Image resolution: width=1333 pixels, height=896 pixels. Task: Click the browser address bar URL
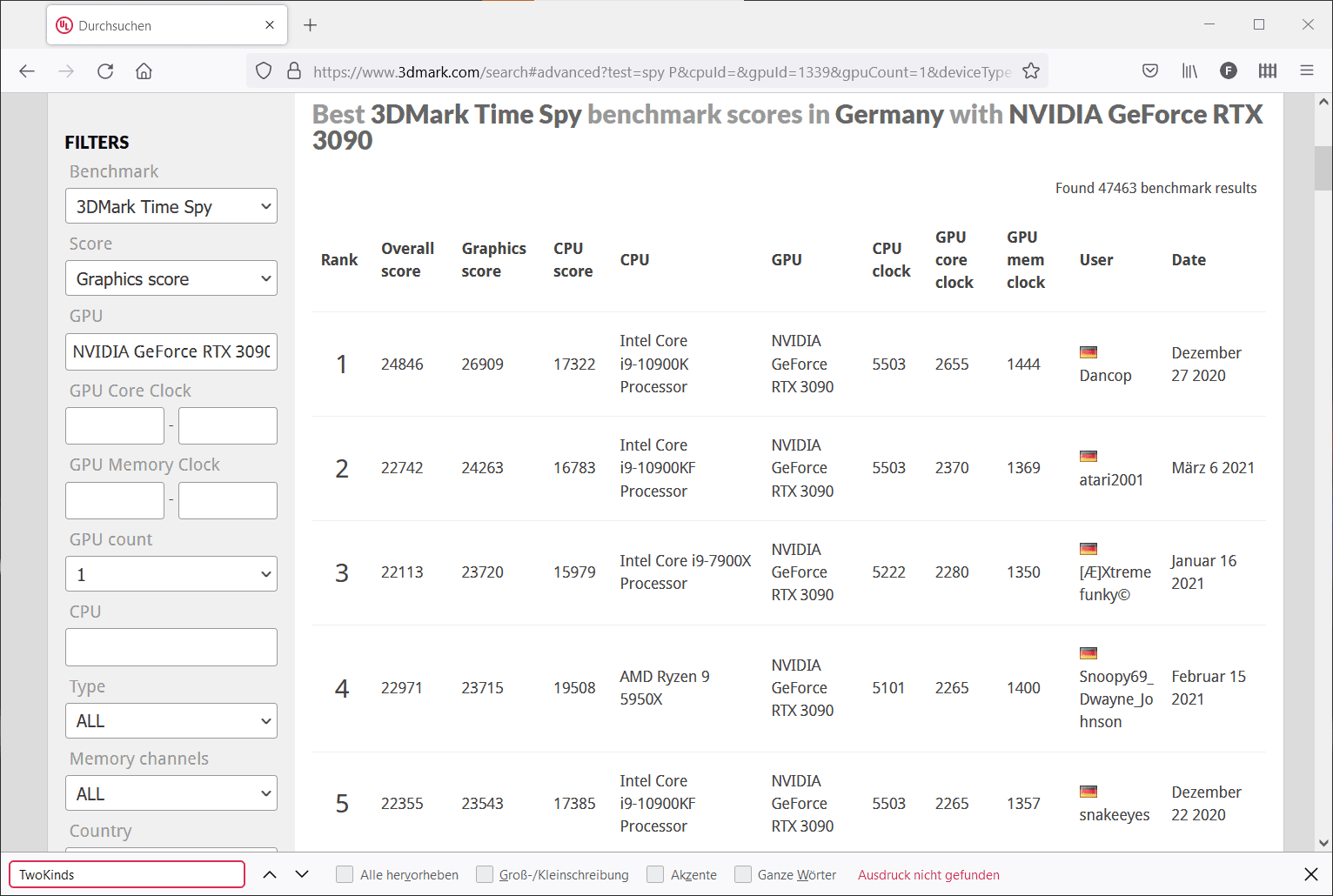click(x=661, y=71)
